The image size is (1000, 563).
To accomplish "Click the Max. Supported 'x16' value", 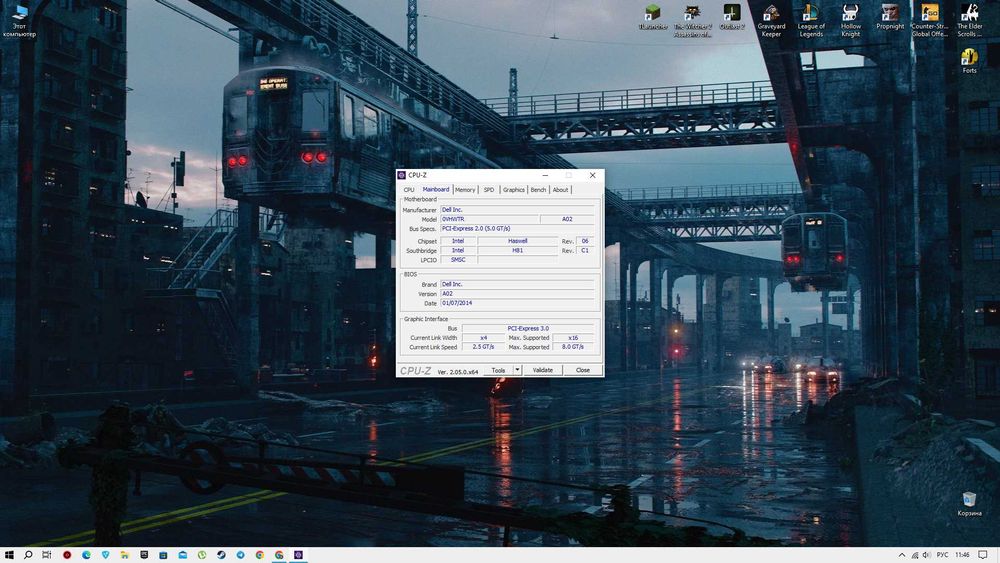I will coord(573,337).
